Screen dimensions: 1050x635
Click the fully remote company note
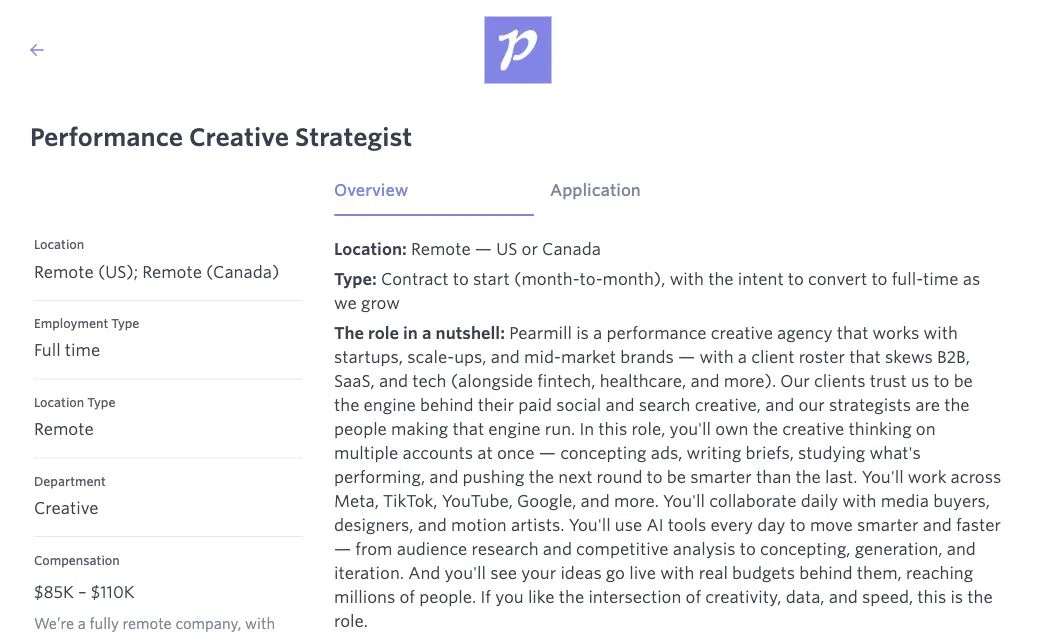155,624
